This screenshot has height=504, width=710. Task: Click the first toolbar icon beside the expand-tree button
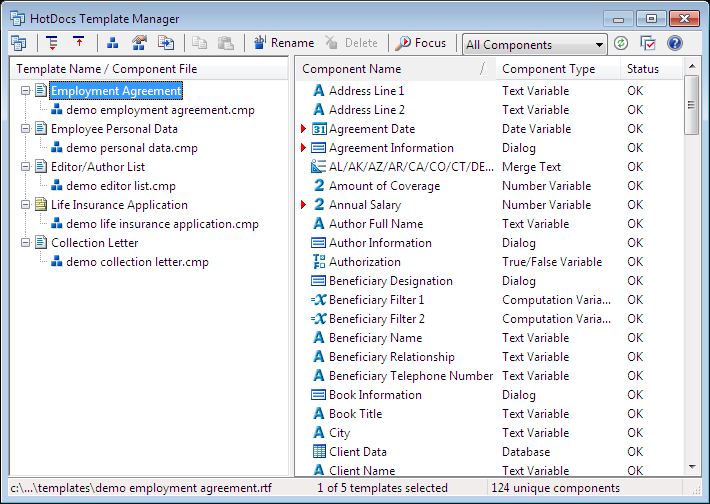click(19, 43)
